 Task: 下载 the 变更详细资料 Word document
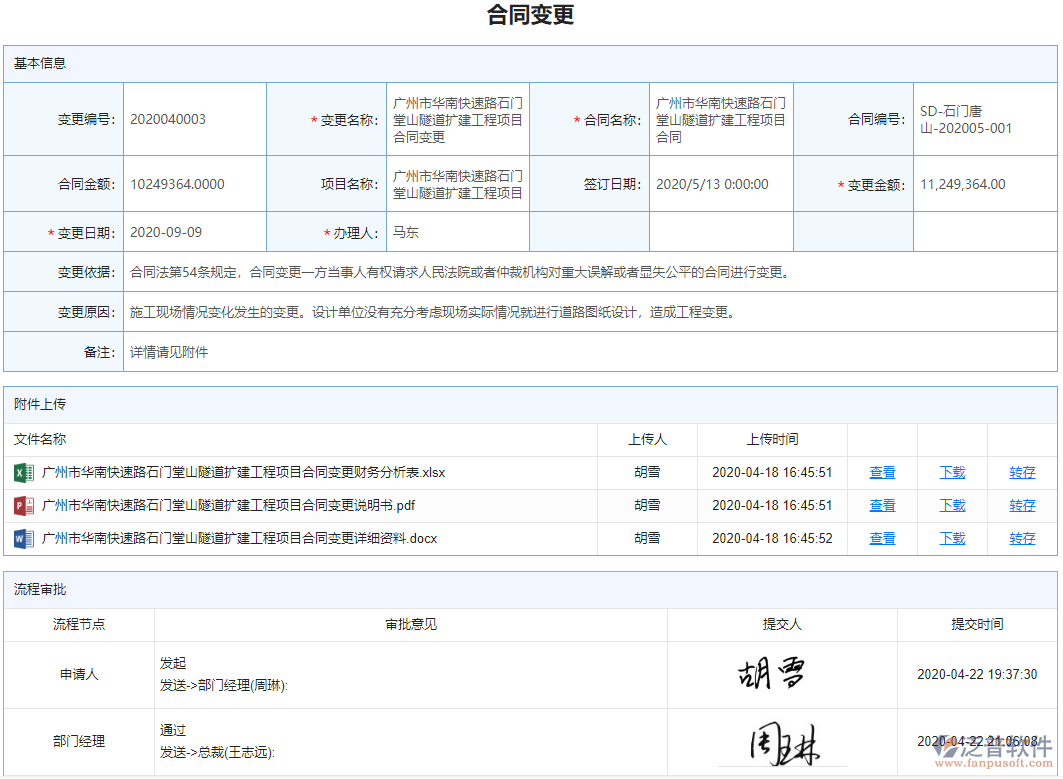click(951, 538)
